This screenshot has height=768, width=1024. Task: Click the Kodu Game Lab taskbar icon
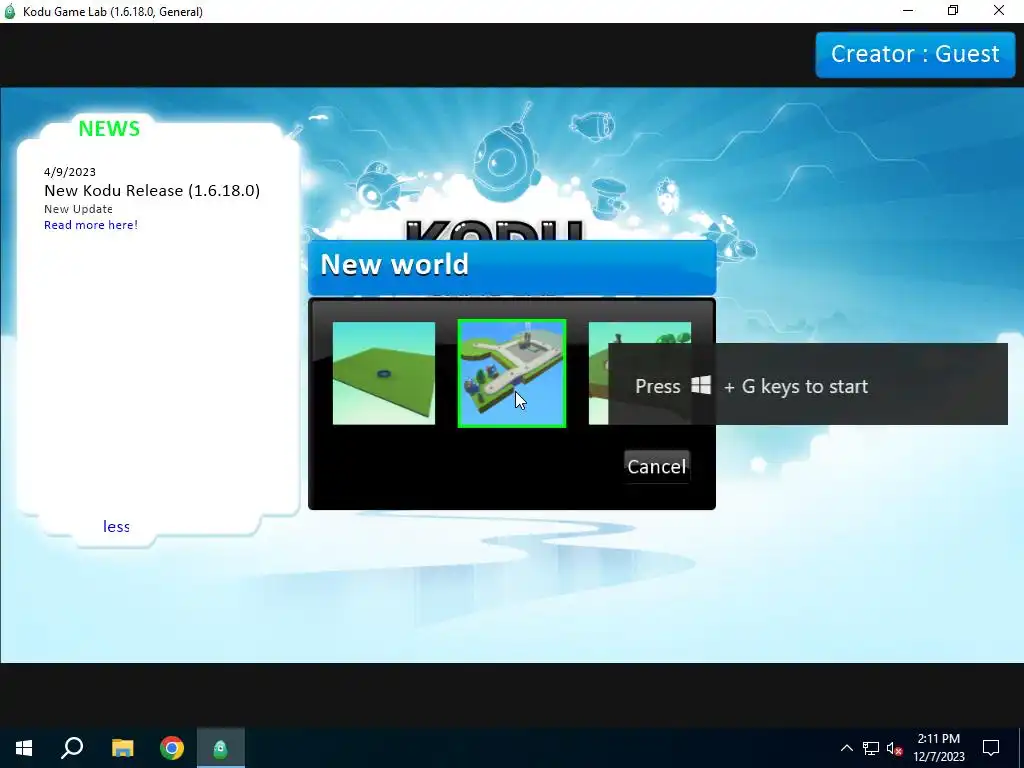(x=221, y=748)
